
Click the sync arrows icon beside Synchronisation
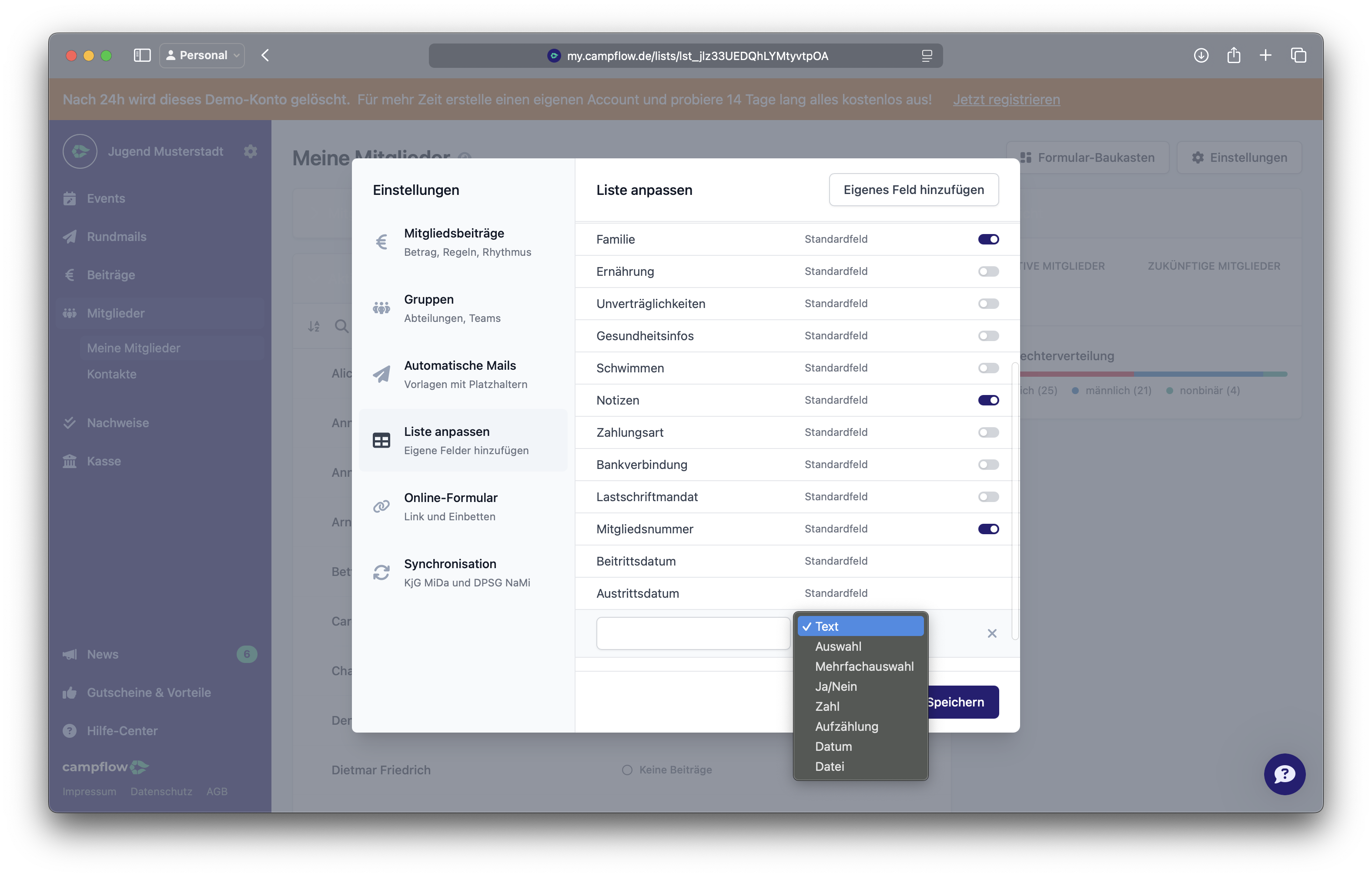pos(381,572)
